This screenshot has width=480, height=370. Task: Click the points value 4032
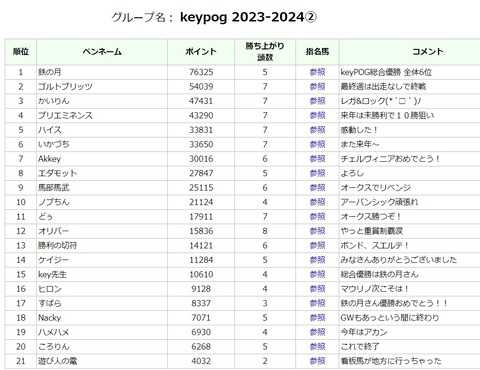pyautogui.click(x=201, y=361)
